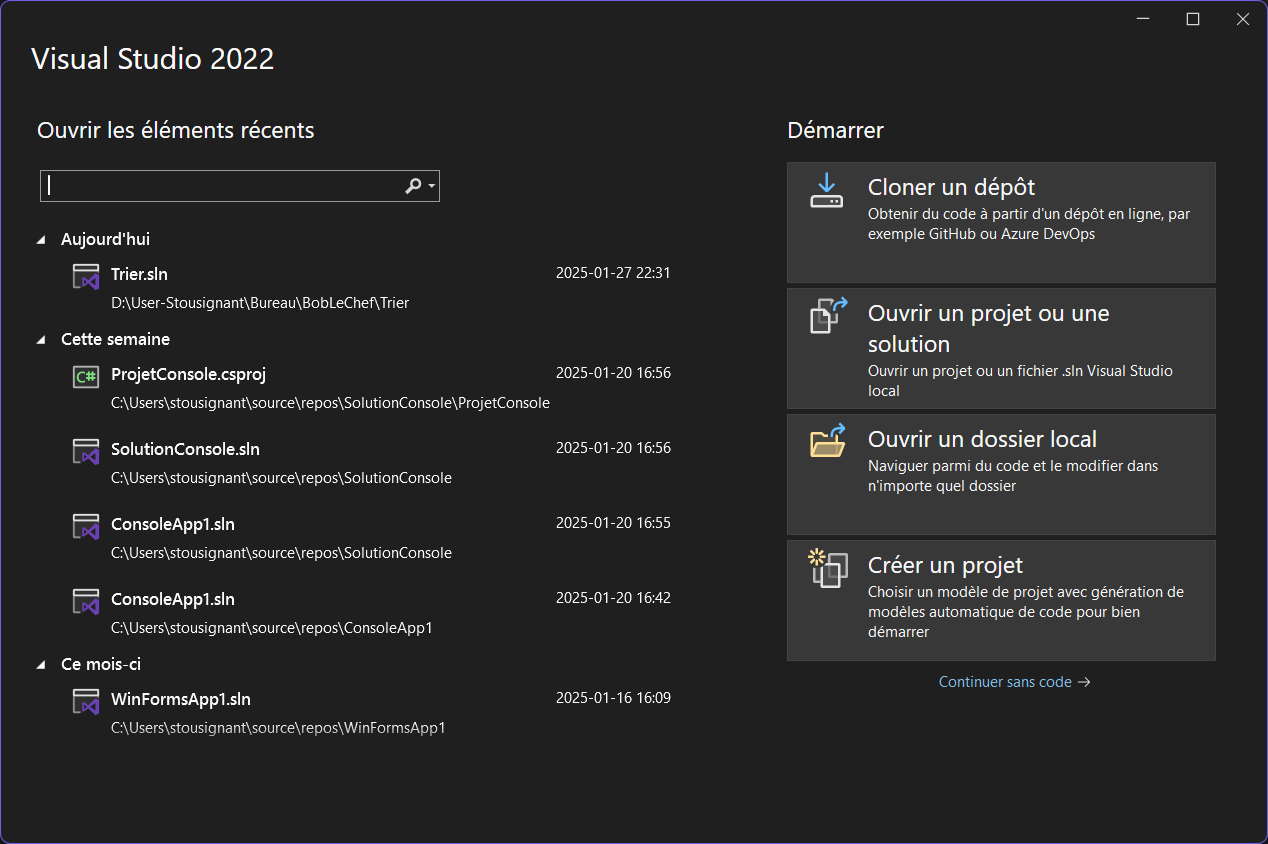Collapse the Cette semaine group
Screen dimensions: 1268x844
40,339
